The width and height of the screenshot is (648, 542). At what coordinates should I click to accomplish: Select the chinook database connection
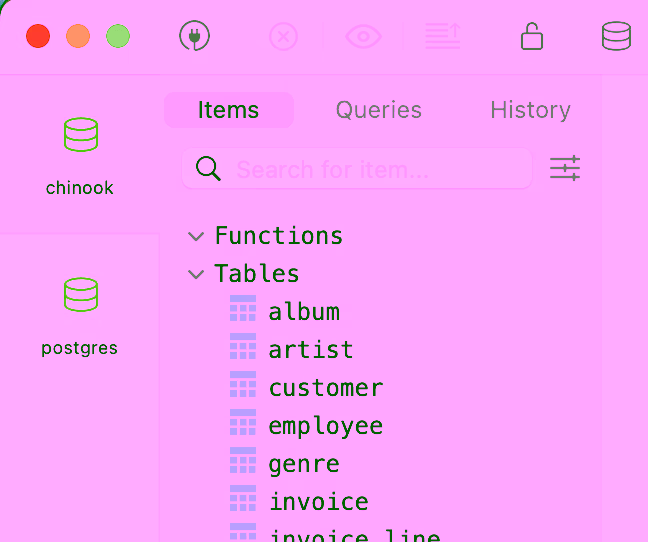pyautogui.click(x=80, y=156)
